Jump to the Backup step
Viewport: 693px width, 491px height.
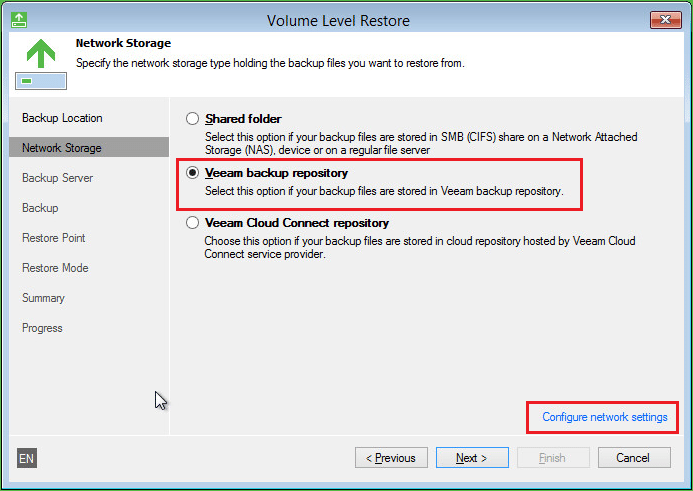click(x=40, y=208)
